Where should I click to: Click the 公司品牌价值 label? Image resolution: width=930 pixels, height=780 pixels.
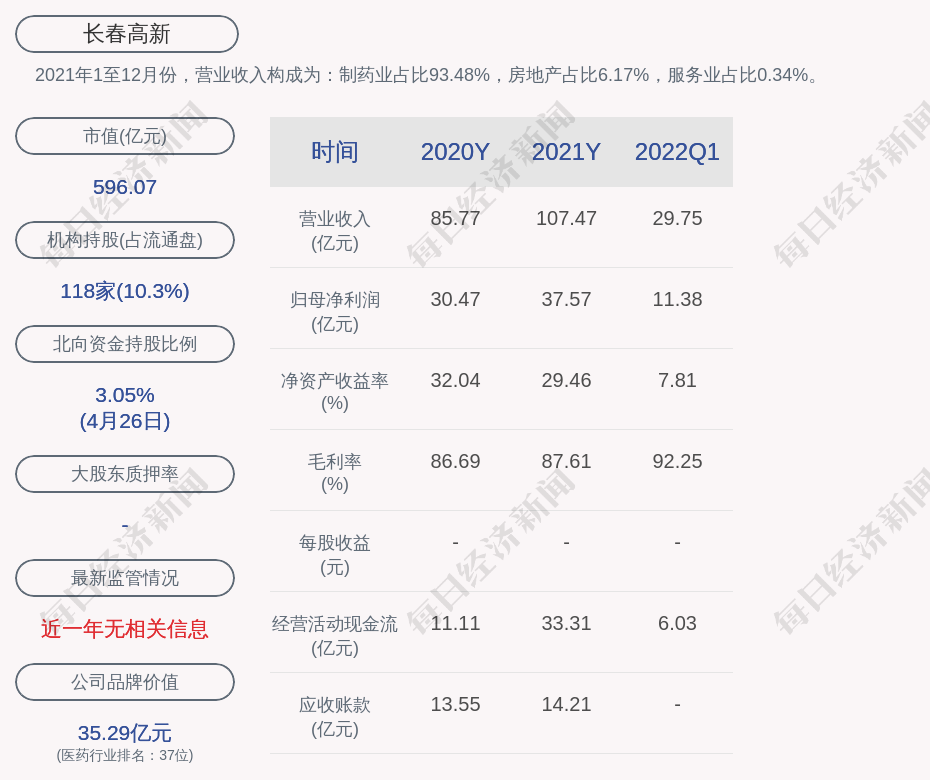click(125, 682)
